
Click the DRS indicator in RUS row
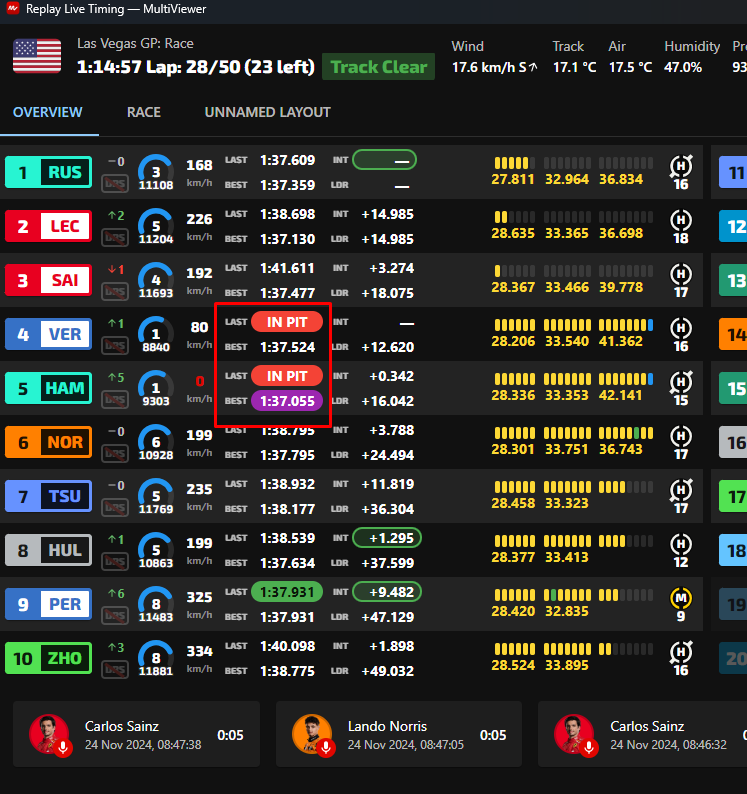[115, 184]
